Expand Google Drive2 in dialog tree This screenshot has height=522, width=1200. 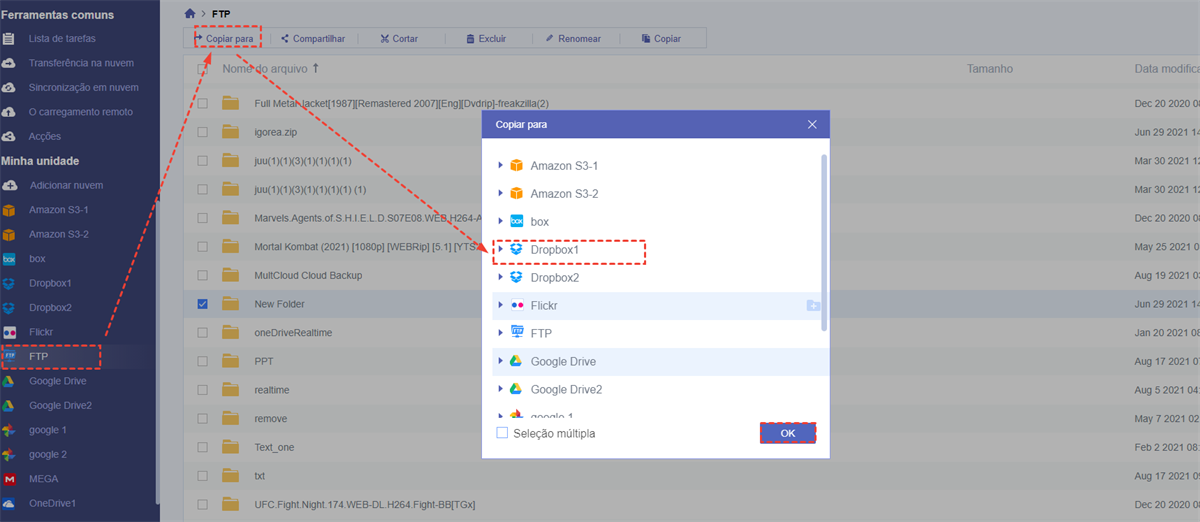click(500, 389)
